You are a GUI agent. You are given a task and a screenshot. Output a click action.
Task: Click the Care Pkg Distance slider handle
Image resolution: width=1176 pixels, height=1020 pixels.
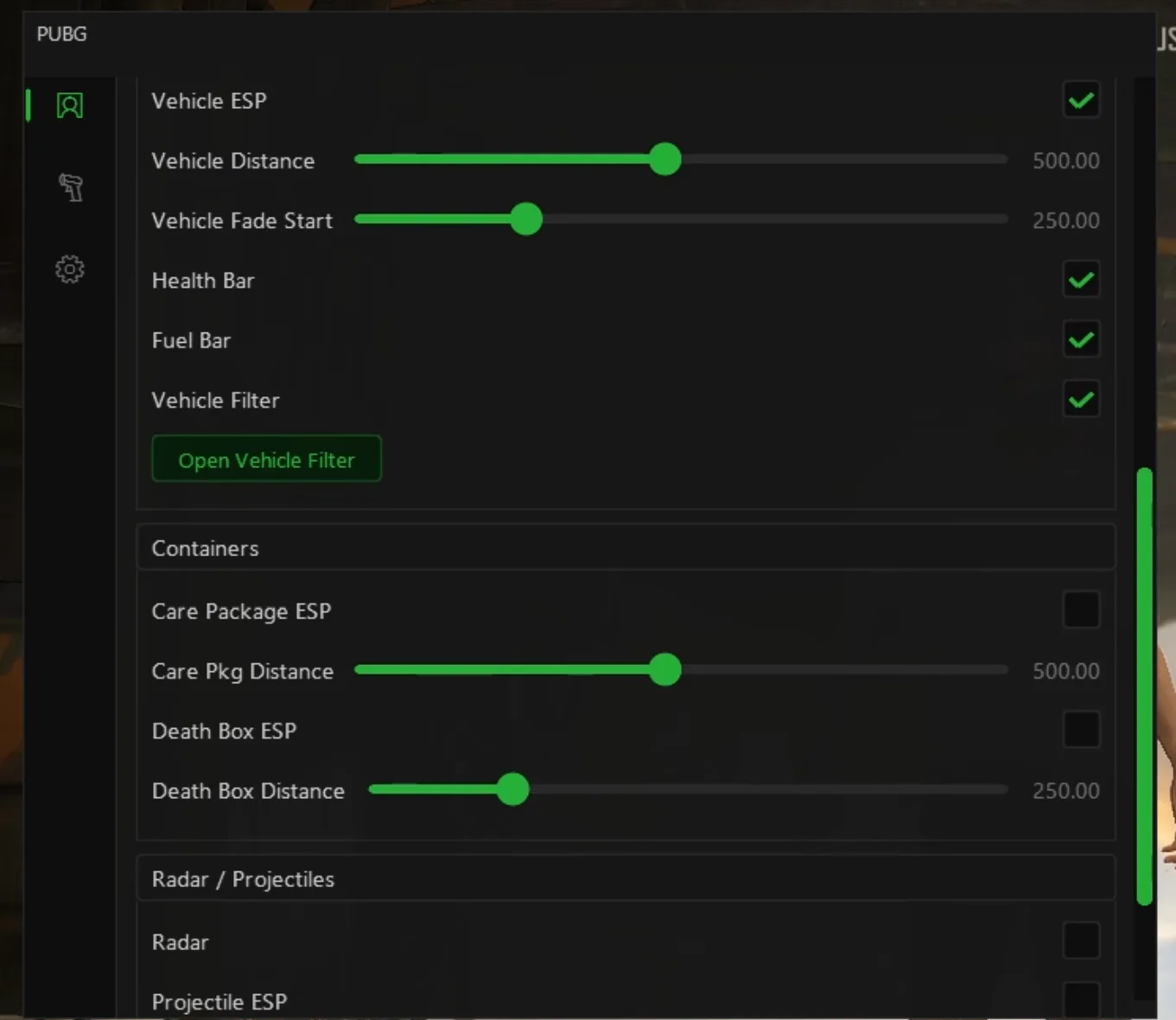[665, 669]
